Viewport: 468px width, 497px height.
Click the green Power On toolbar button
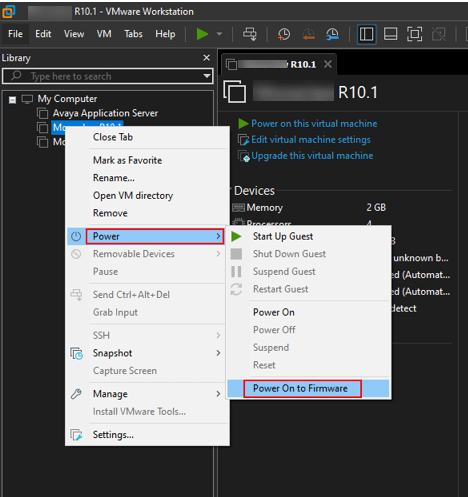coord(202,34)
